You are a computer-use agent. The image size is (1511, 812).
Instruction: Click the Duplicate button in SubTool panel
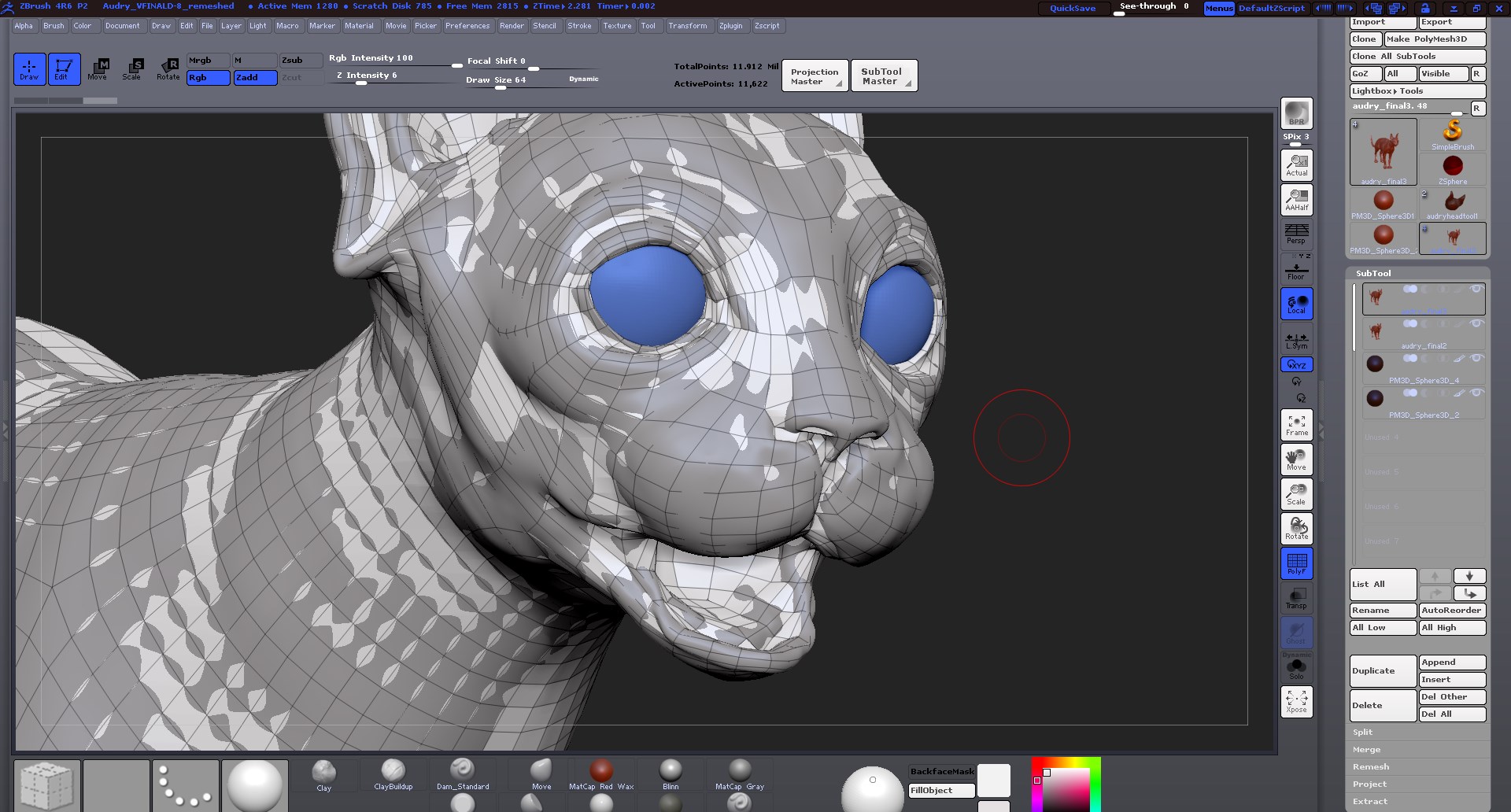coord(1382,670)
